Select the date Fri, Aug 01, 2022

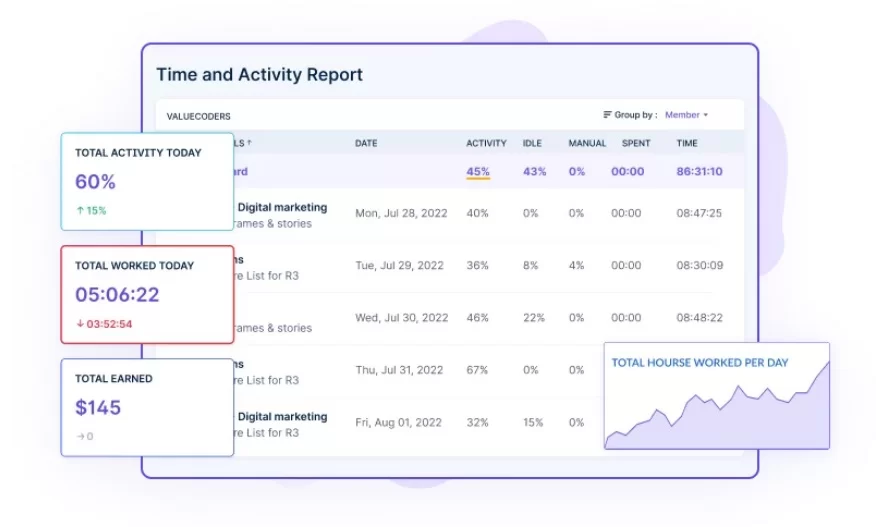point(398,422)
